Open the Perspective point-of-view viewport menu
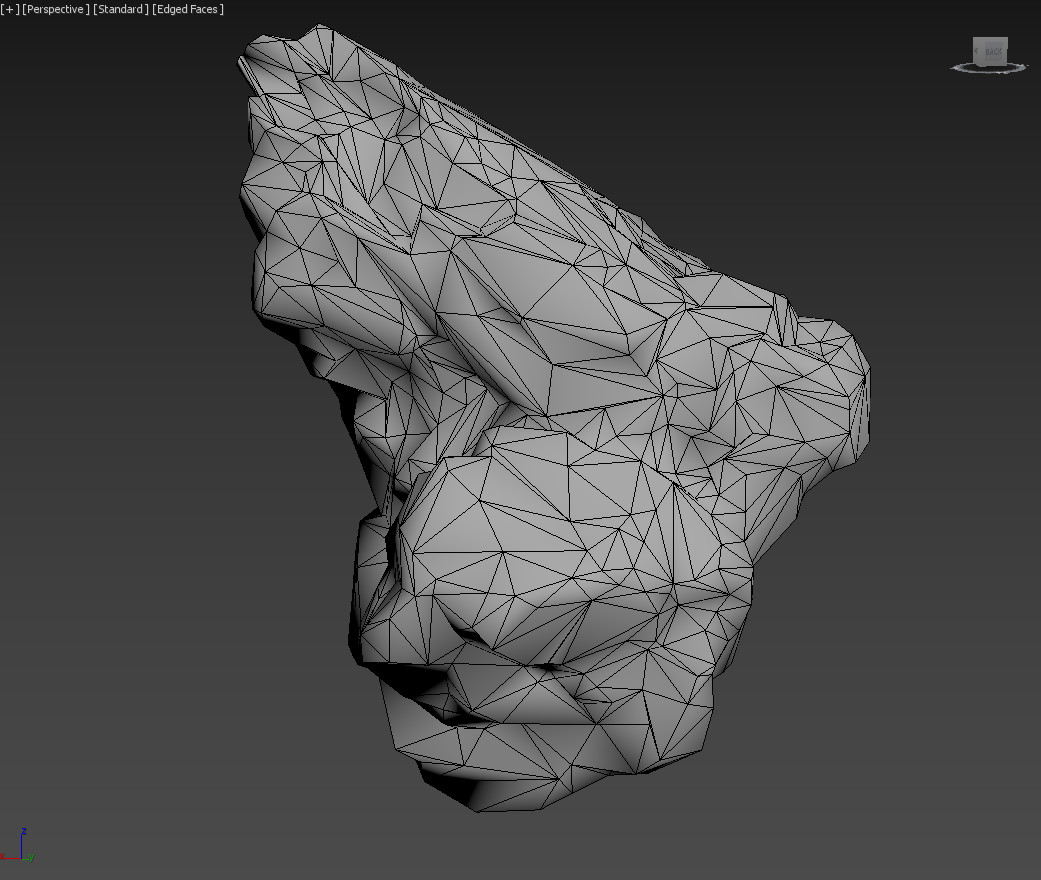The image size is (1041, 880). point(55,9)
